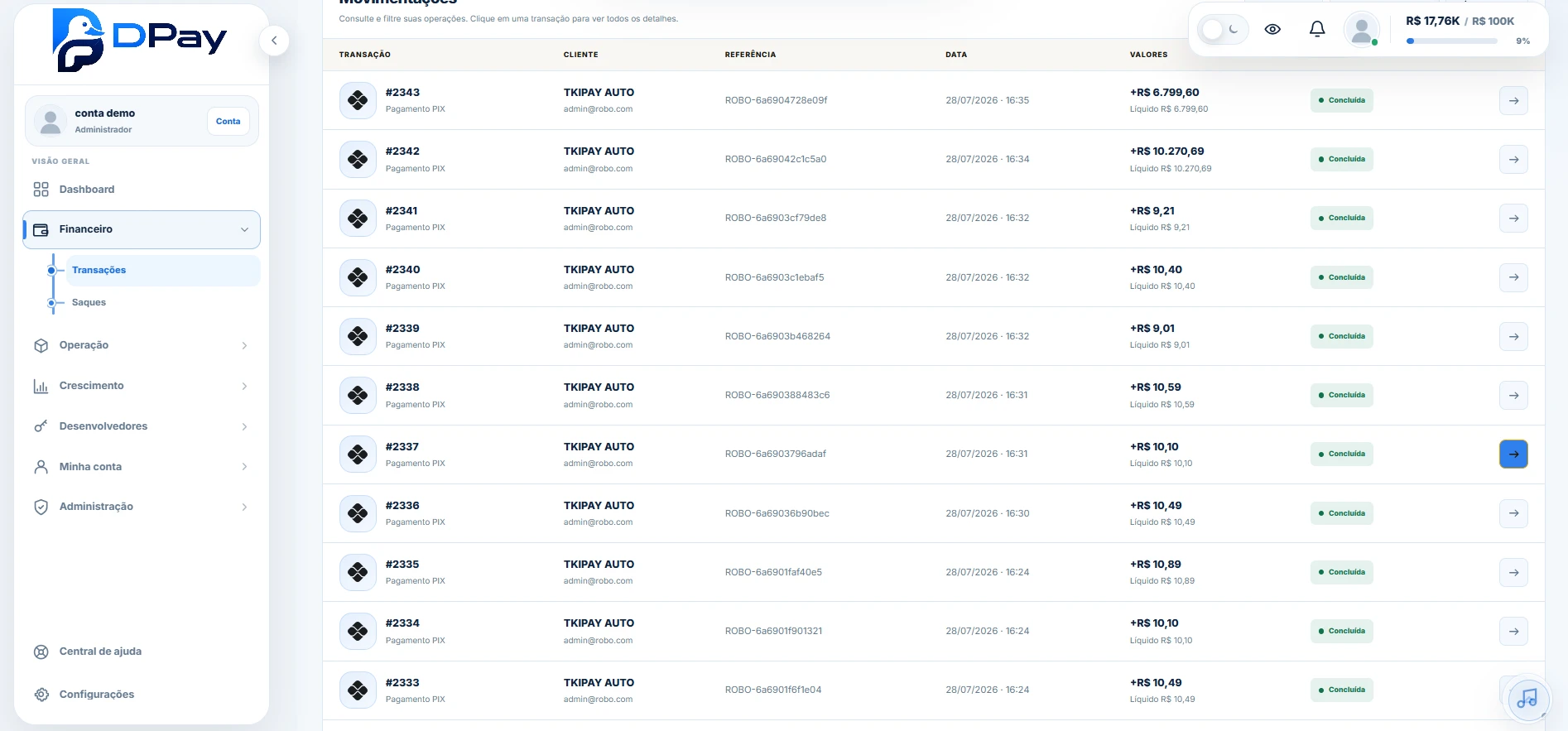Toggle dark mode switch

(x=1223, y=30)
